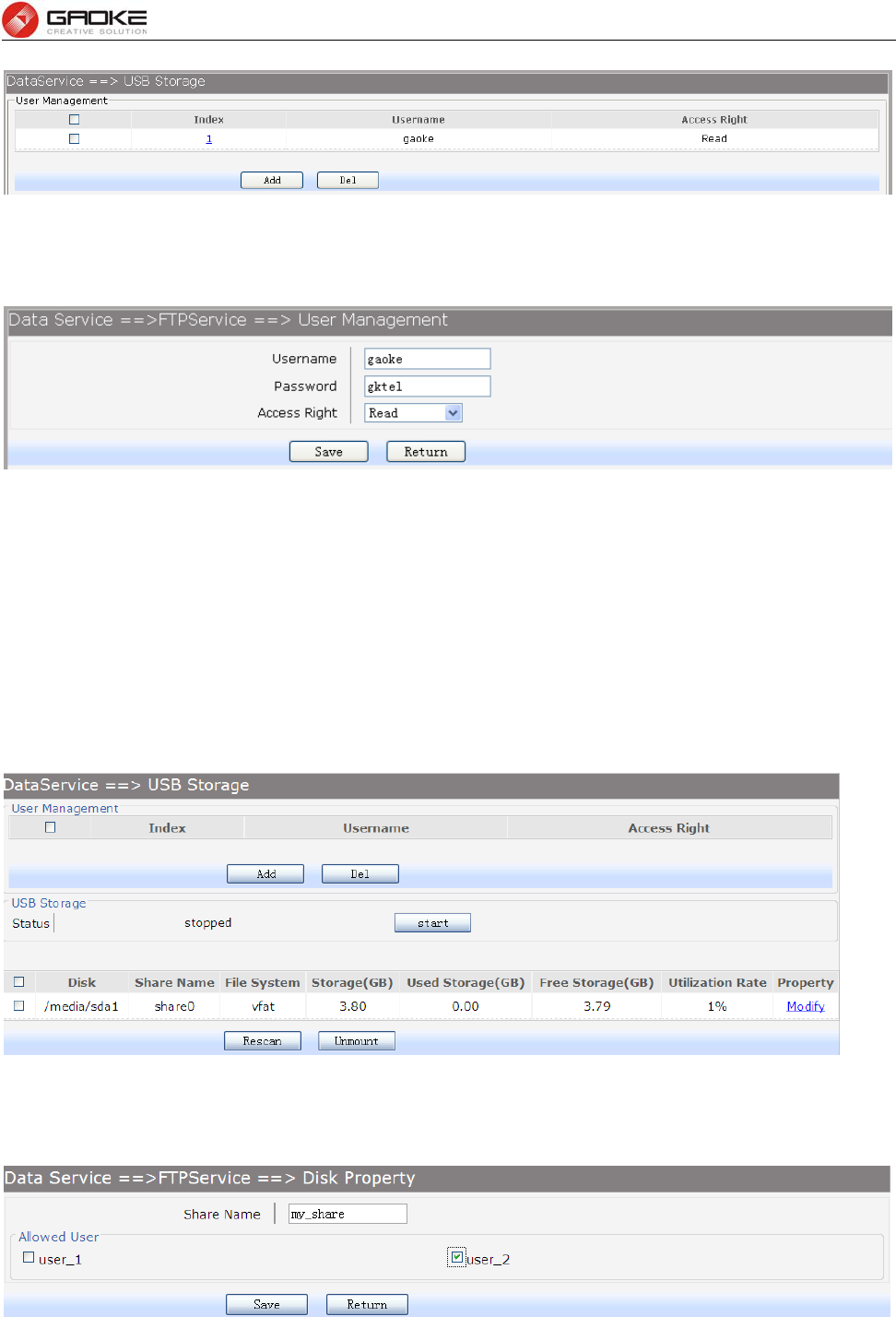Focus the Username field containing gaoke
Viewport: 896px width, 1317px height.
[x=428, y=359]
